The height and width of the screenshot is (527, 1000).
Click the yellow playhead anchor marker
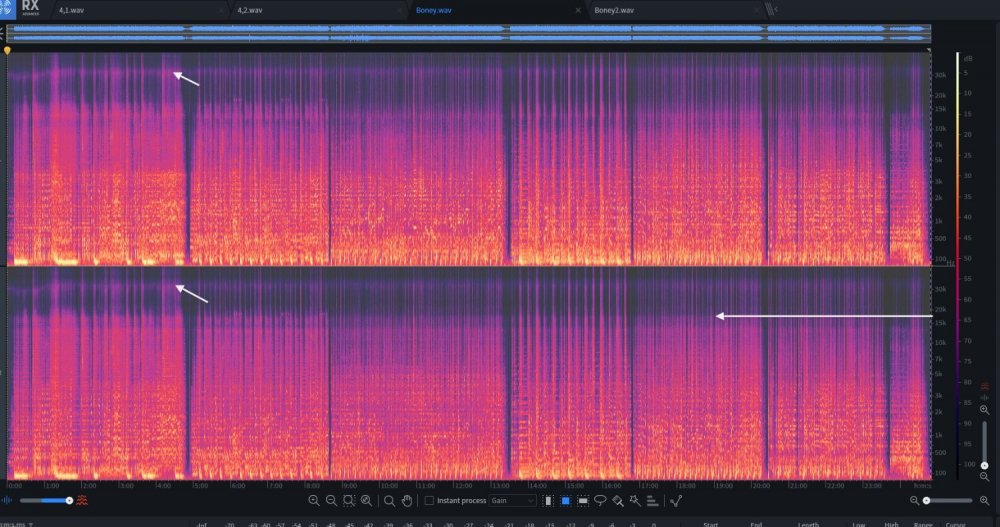tap(7, 50)
